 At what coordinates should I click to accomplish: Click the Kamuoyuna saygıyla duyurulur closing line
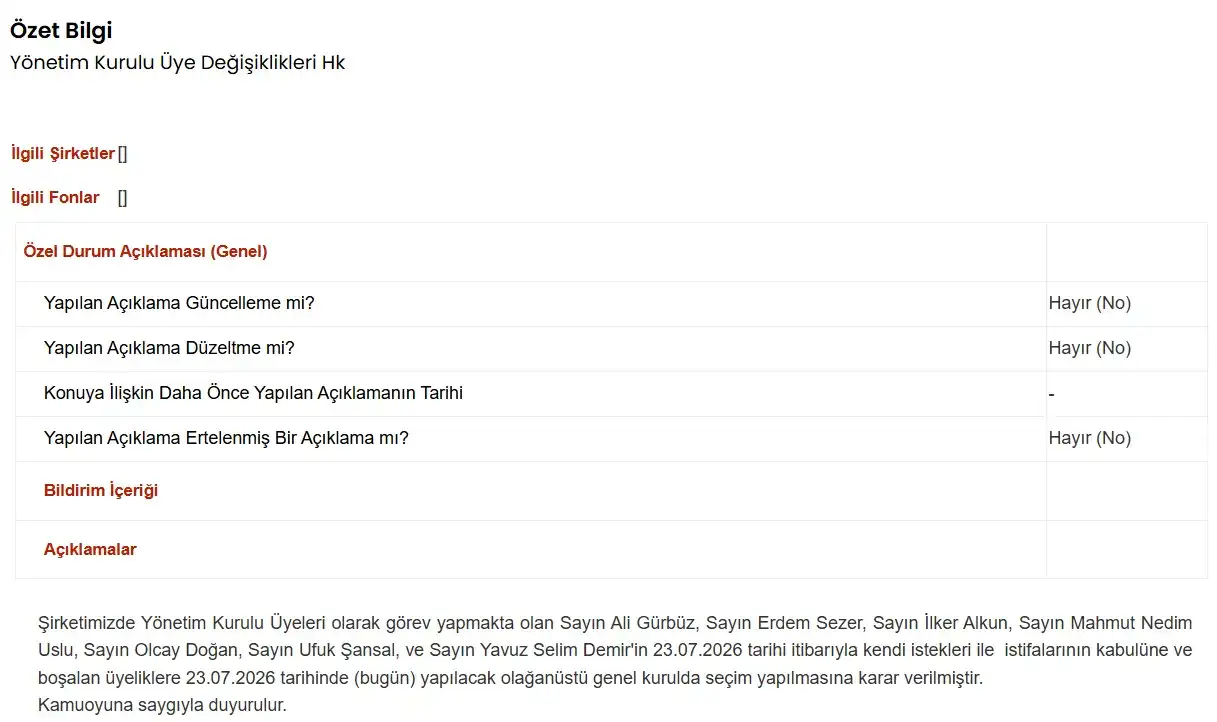click(162, 704)
